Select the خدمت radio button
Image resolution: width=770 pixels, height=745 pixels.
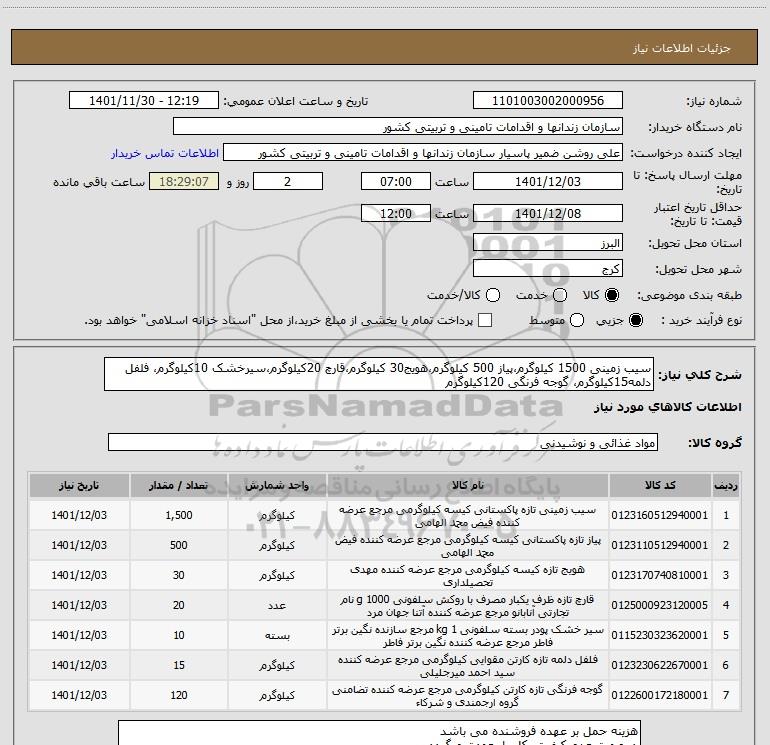click(560, 295)
